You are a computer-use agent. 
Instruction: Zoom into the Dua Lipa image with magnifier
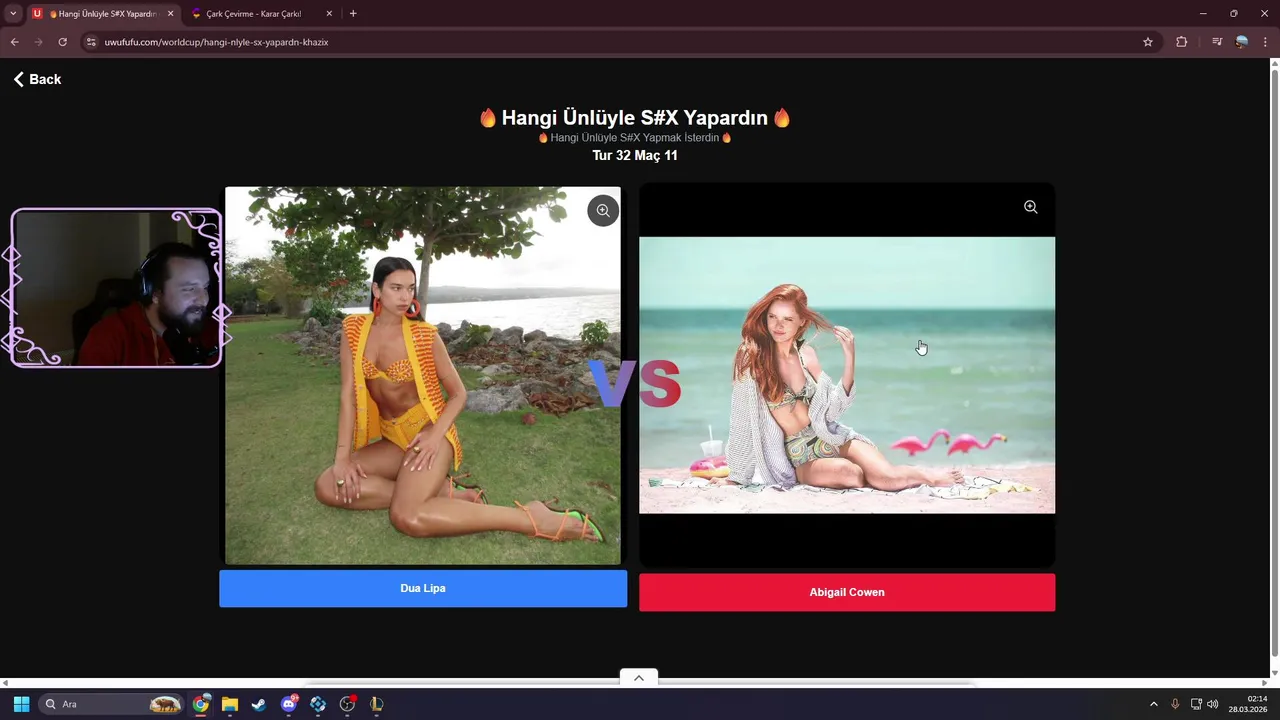click(603, 210)
